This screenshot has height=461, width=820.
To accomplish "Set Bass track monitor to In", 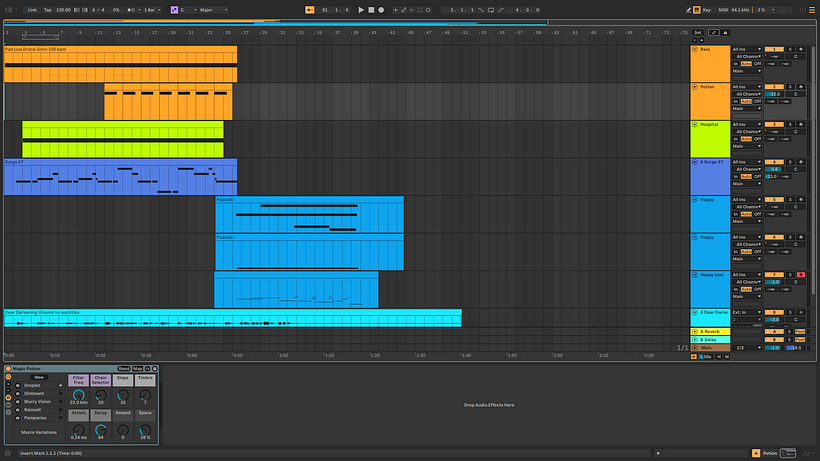I will [x=736, y=64].
